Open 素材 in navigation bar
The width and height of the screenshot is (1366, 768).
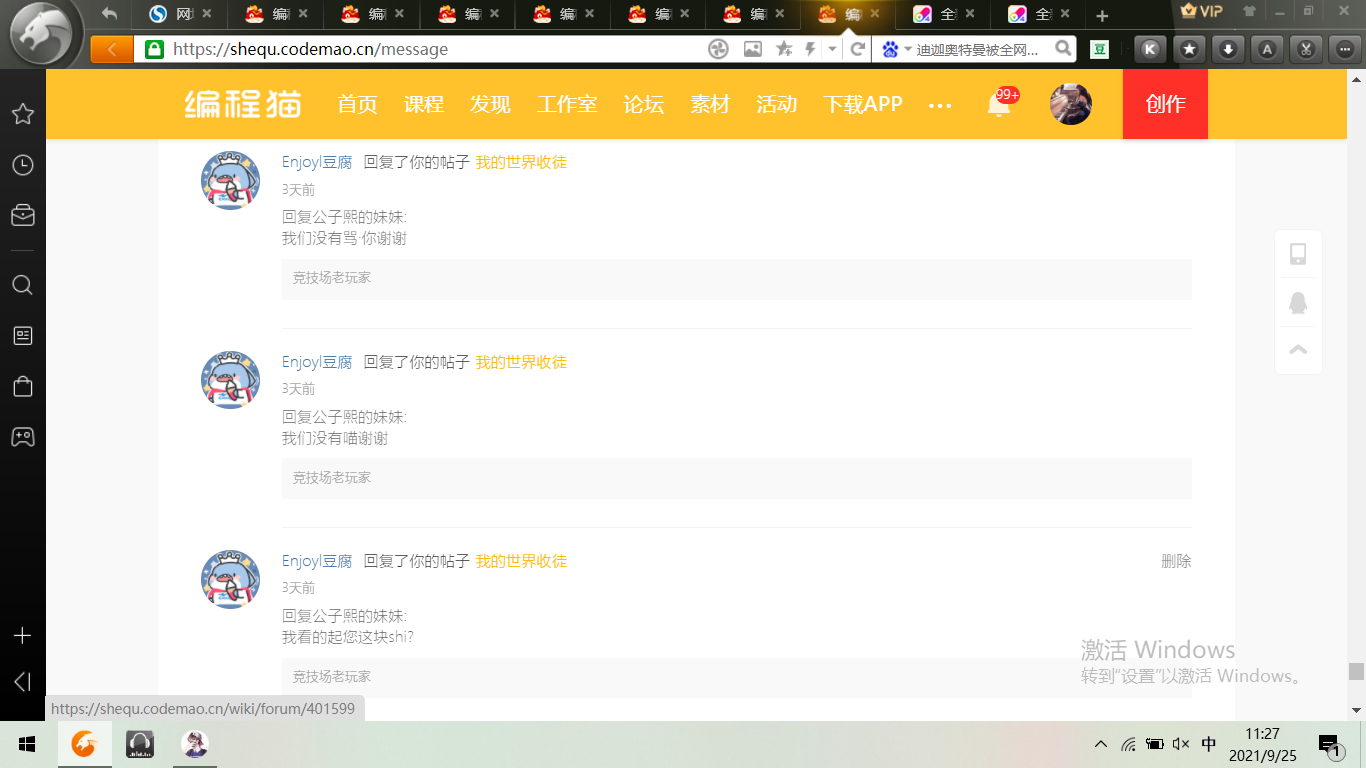click(710, 104)
